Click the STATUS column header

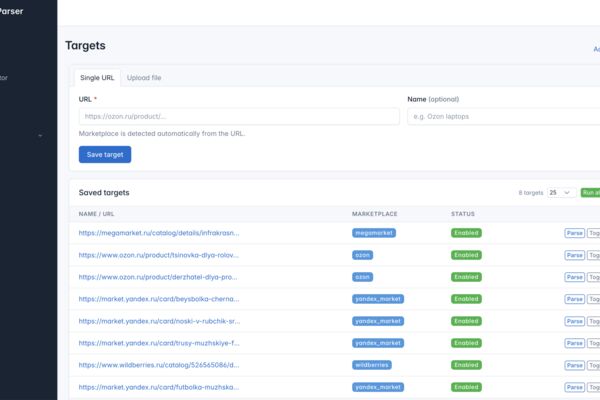coord(463,214)
